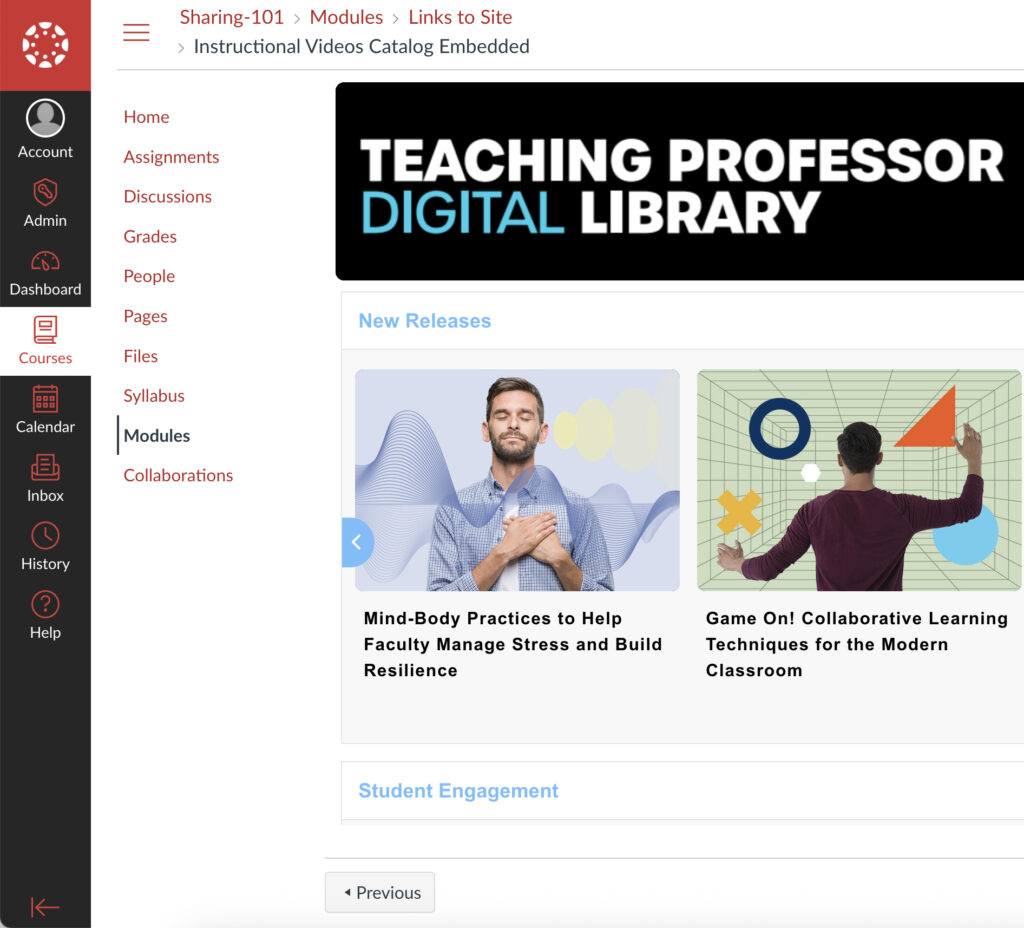This screenshot has height=928, width=1024.
Task: Toggle course navigation with the hamburger icon
Action: [x=136, y=31]
